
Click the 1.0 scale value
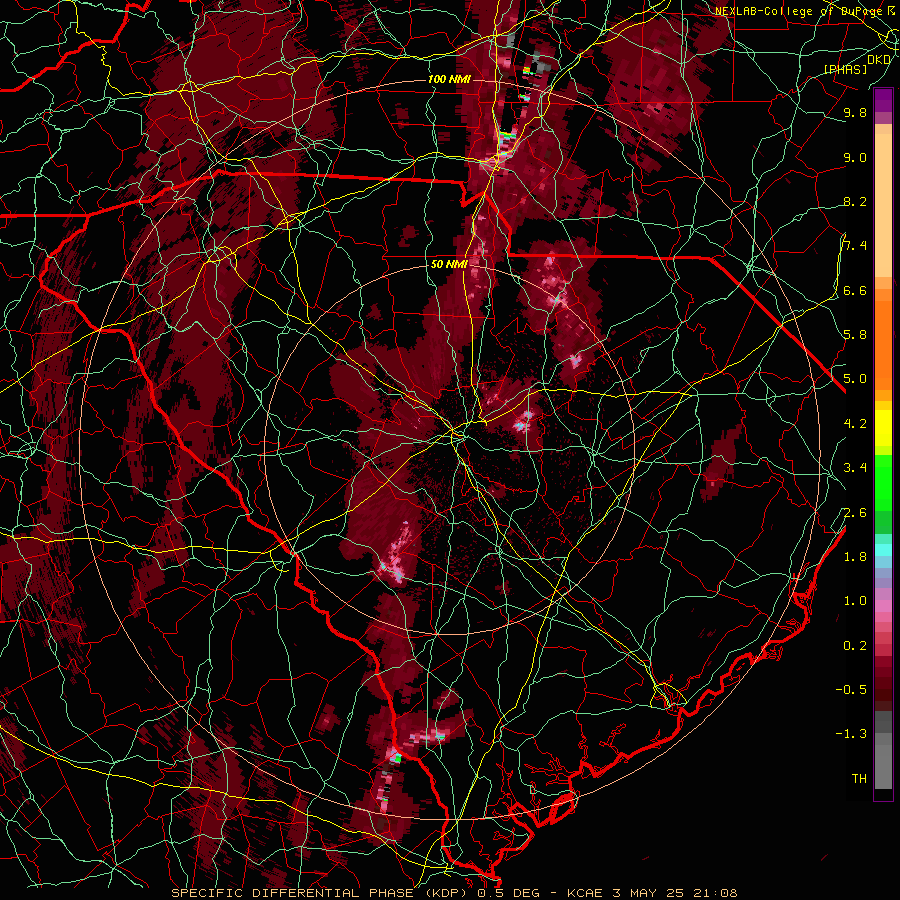[x=855, y=601]
